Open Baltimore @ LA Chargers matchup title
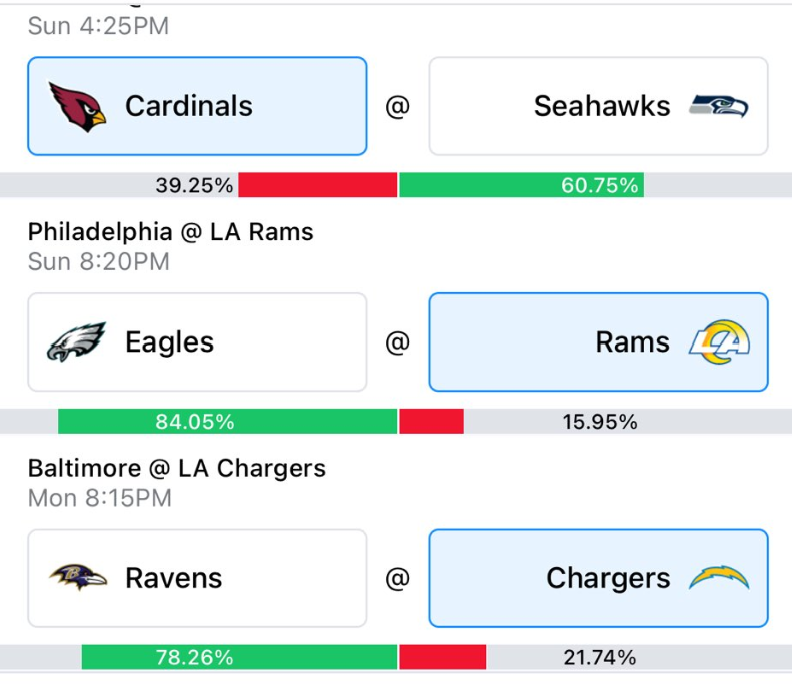The width and height of the screenshot is (792, 686). click(177, 468)
